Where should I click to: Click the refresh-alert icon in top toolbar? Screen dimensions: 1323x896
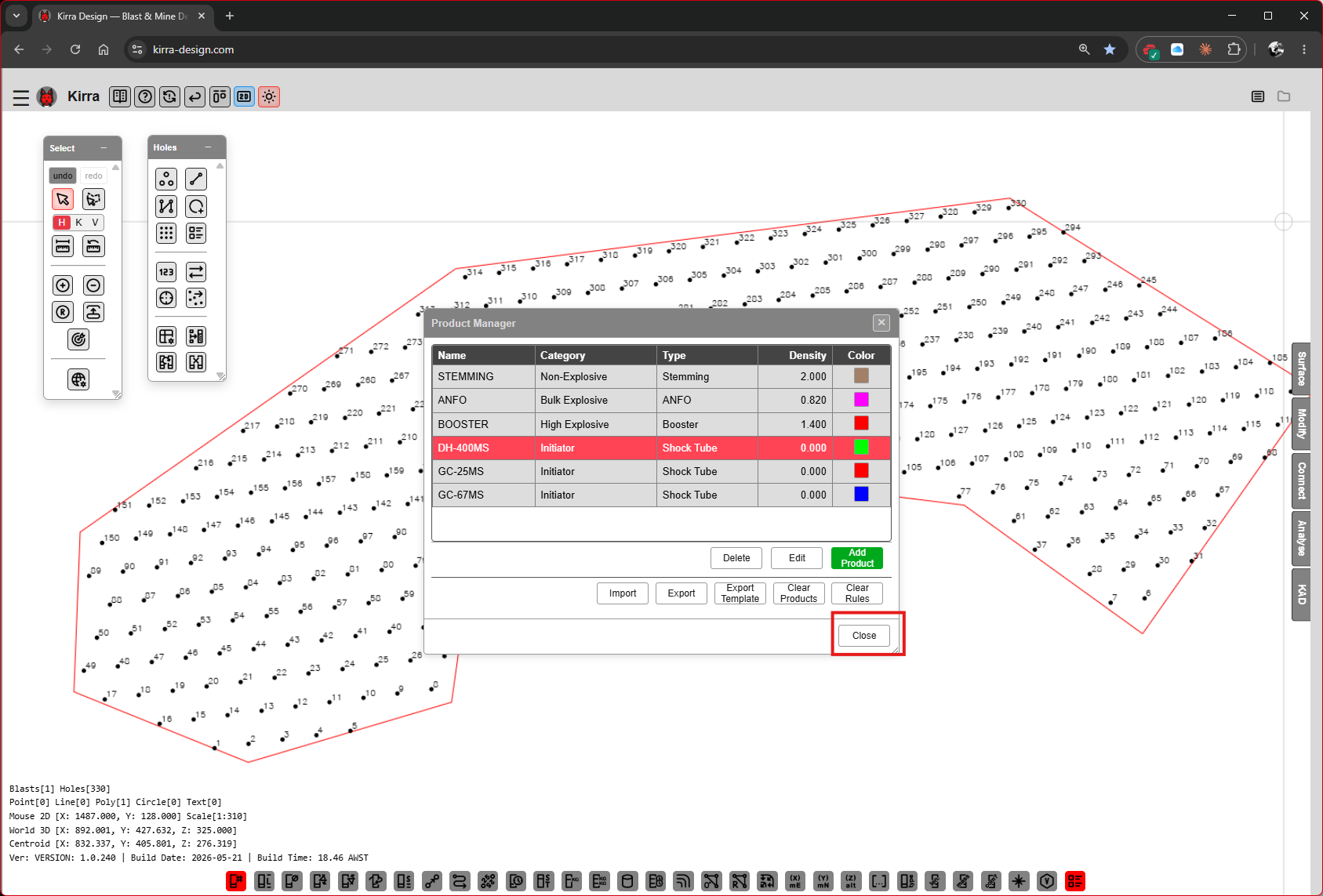(169, 96)
